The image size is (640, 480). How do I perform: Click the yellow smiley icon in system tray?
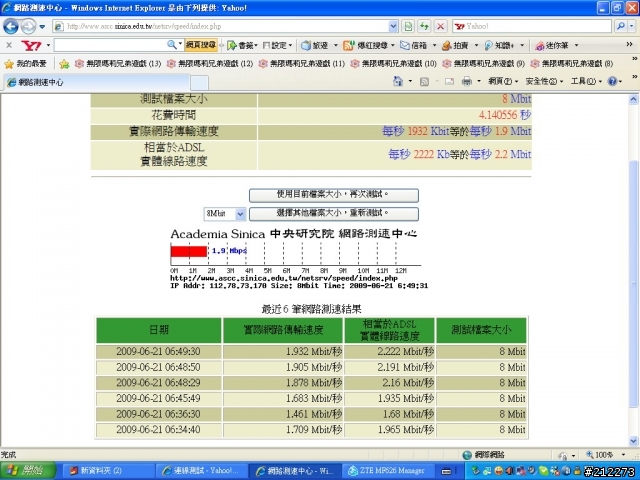pos(498,471)
